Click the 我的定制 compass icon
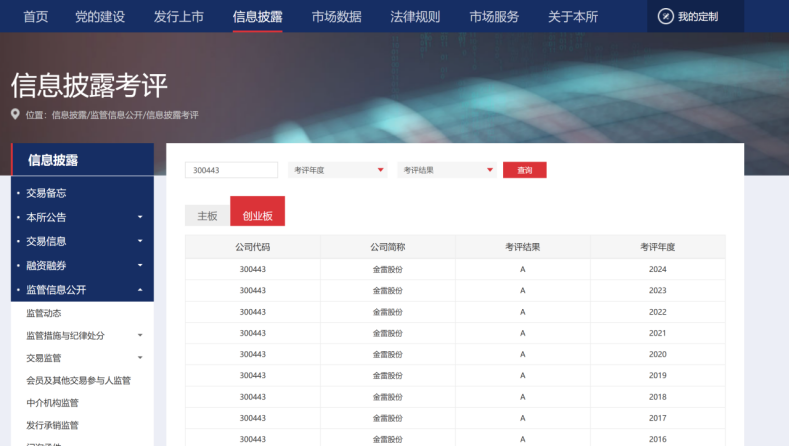Viewport: 790px width, 446px height. [x=666, y=16]
